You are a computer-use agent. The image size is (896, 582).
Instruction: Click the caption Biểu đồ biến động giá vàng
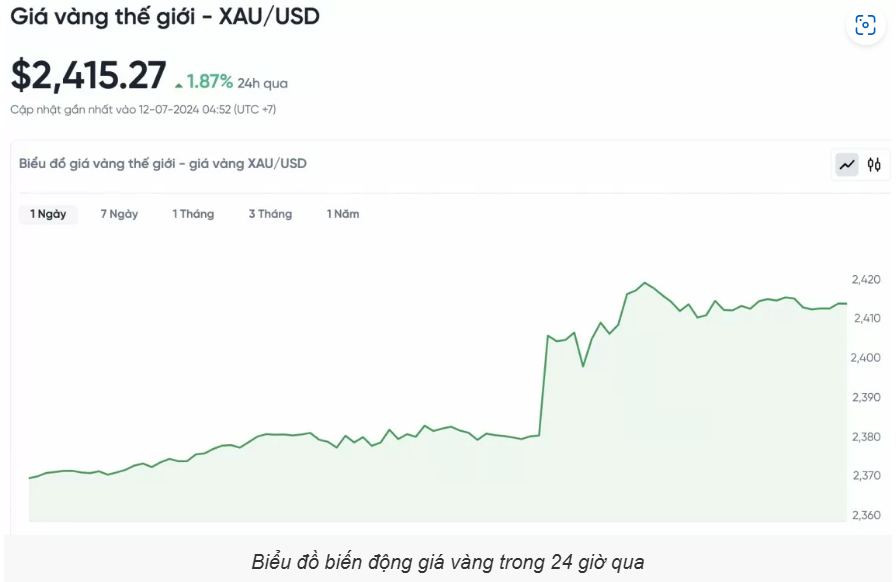click(x=448, y=562)
